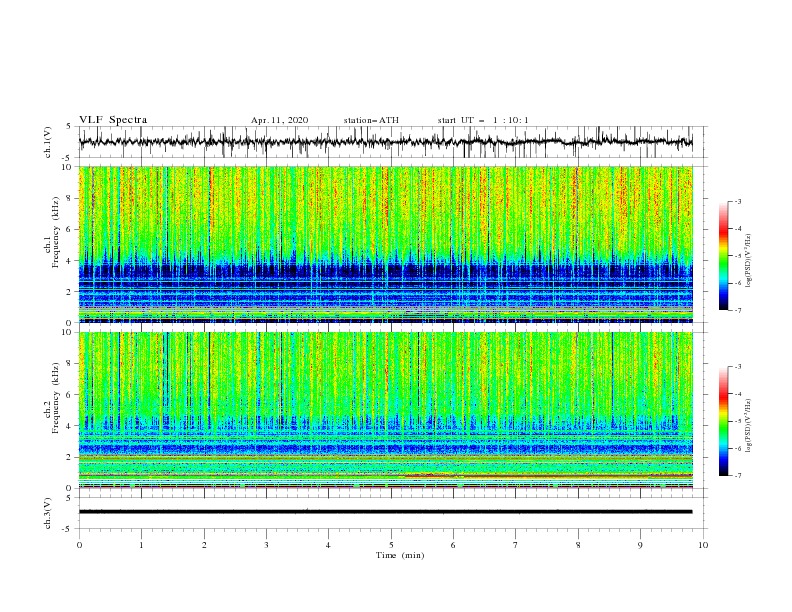Click the "-7" label on ch.1 colorbar
This screenshot has width=792, height=612.
[738, 310]
